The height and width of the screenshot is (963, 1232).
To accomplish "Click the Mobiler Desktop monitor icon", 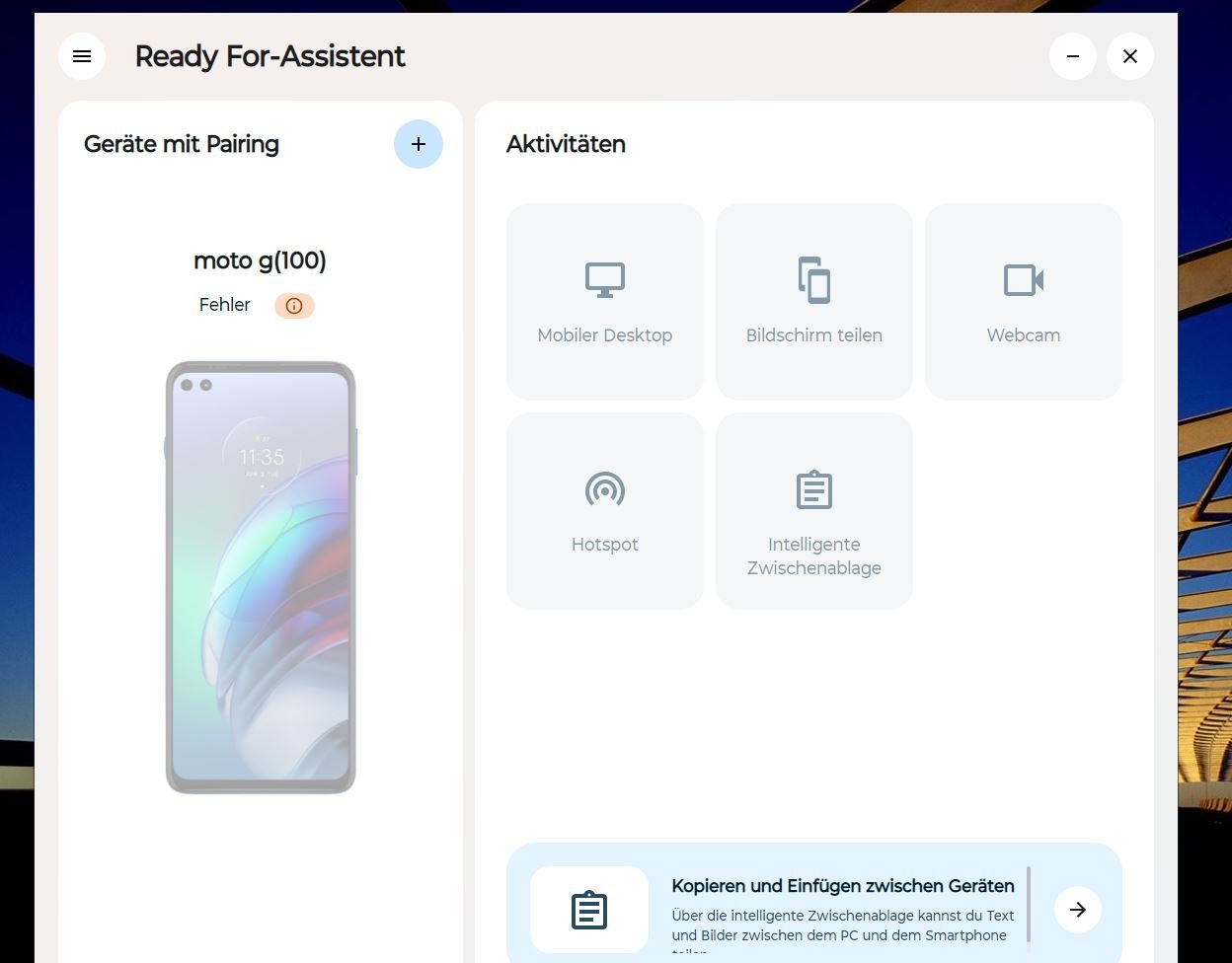I will click(x=605, y=280).
